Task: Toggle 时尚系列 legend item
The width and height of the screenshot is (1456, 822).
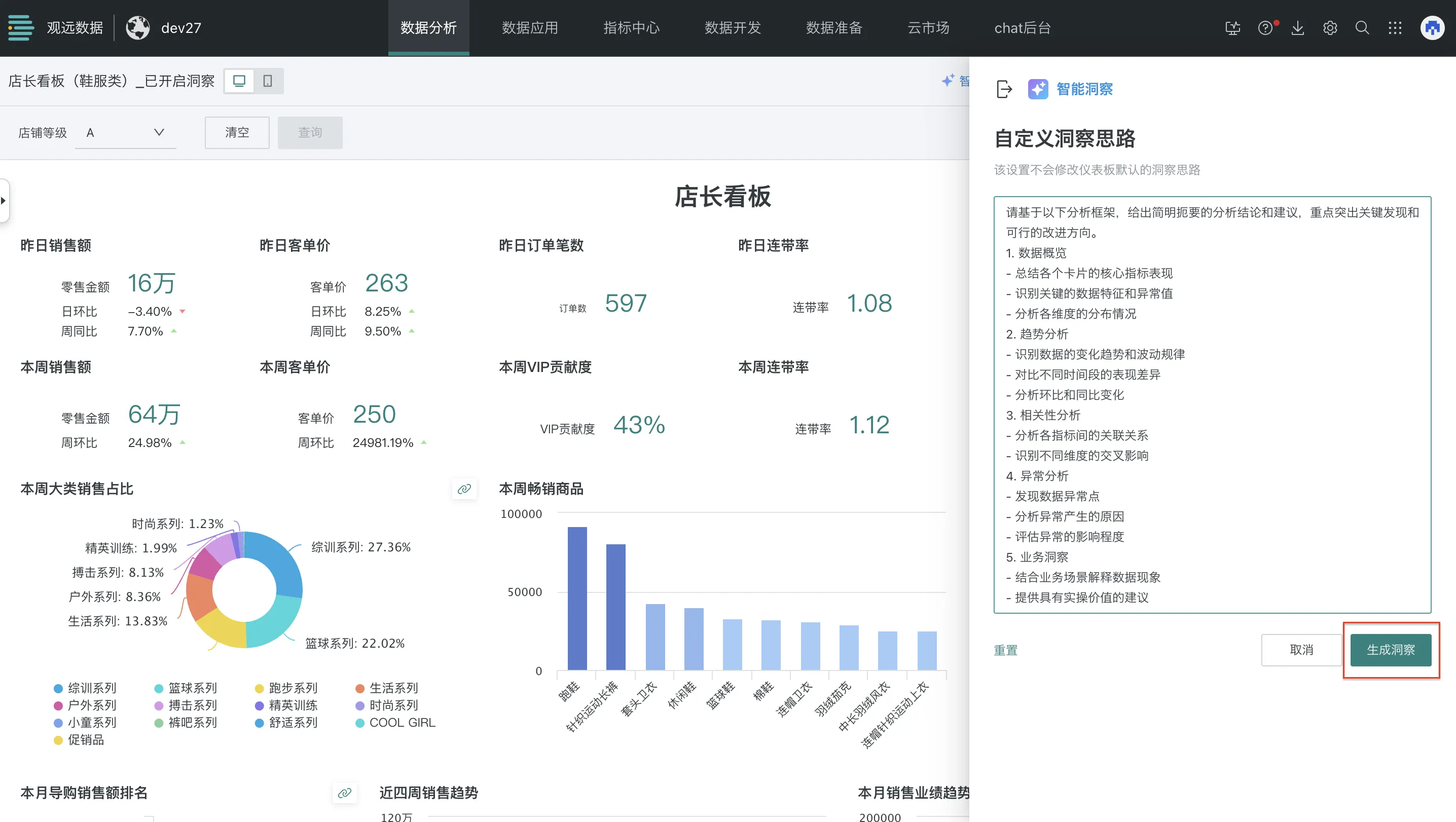Action: [387, 705]
